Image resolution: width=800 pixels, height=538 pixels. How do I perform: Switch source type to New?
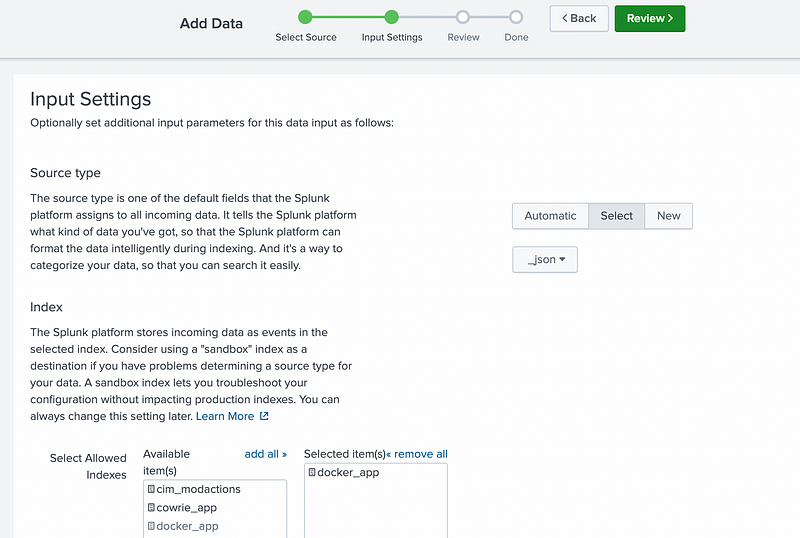tap(668, 216)
